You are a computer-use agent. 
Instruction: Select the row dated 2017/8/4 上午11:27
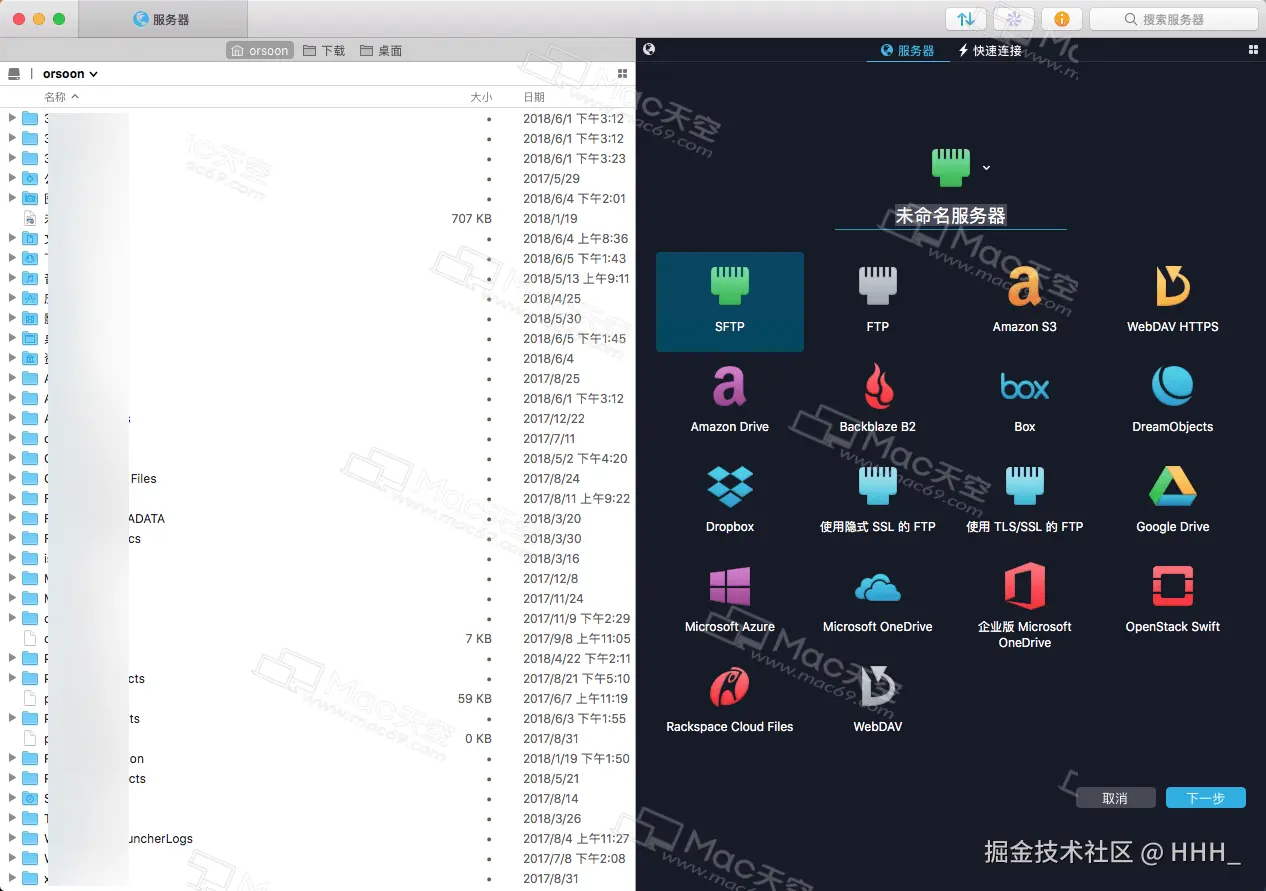pyautogui.click(x=317, y=838)
